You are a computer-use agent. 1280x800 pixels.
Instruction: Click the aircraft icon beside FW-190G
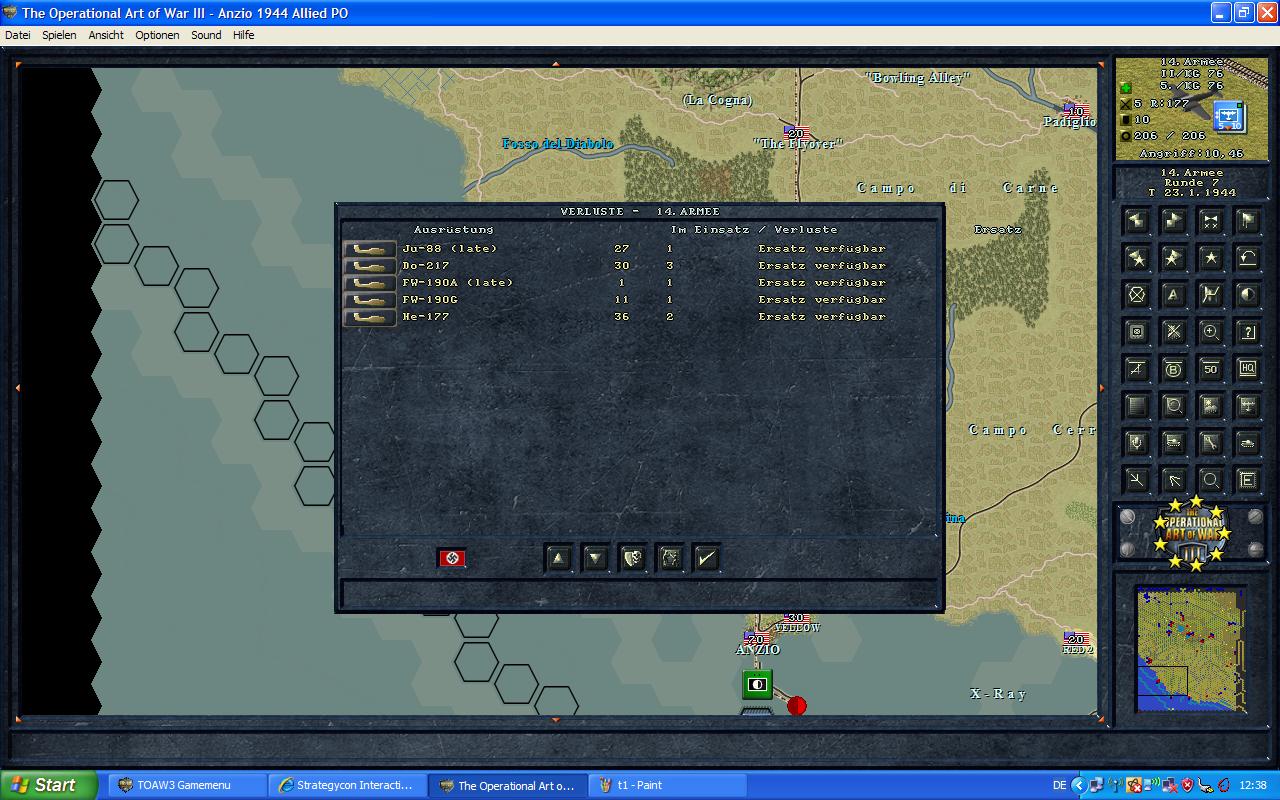tap(369, 300)
